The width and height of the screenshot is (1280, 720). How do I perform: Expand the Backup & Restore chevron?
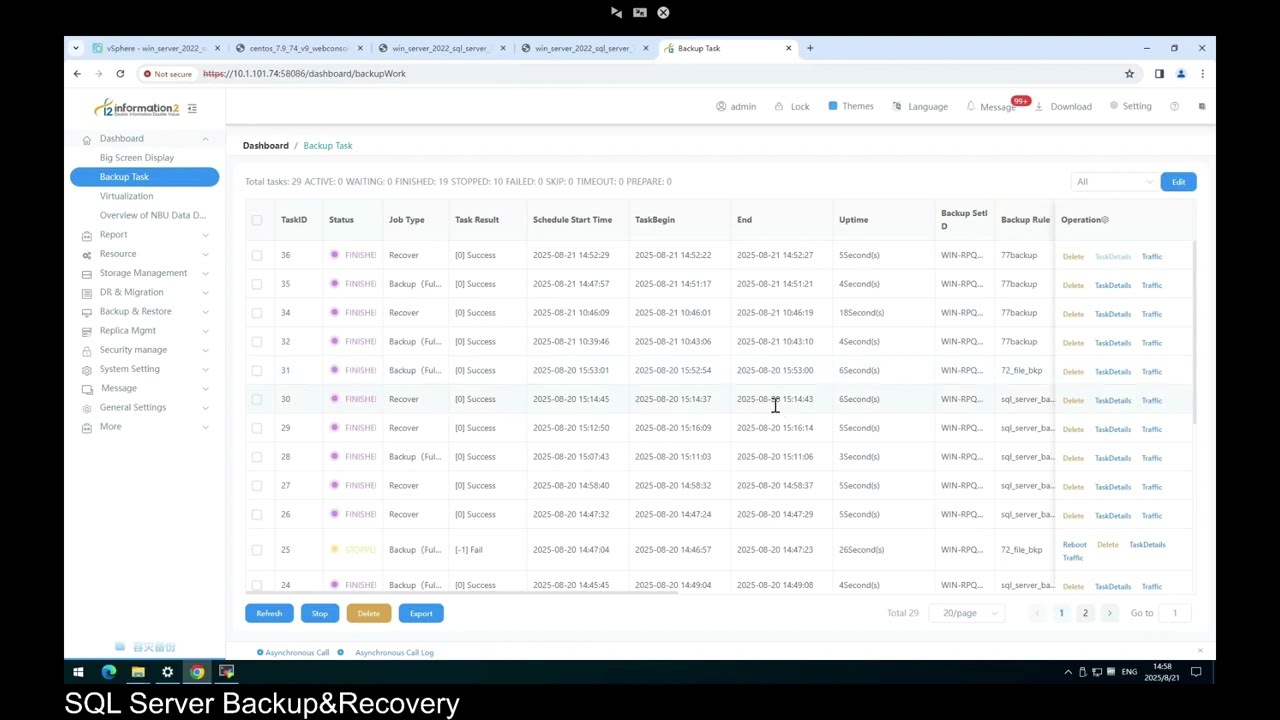click(205, 312)
